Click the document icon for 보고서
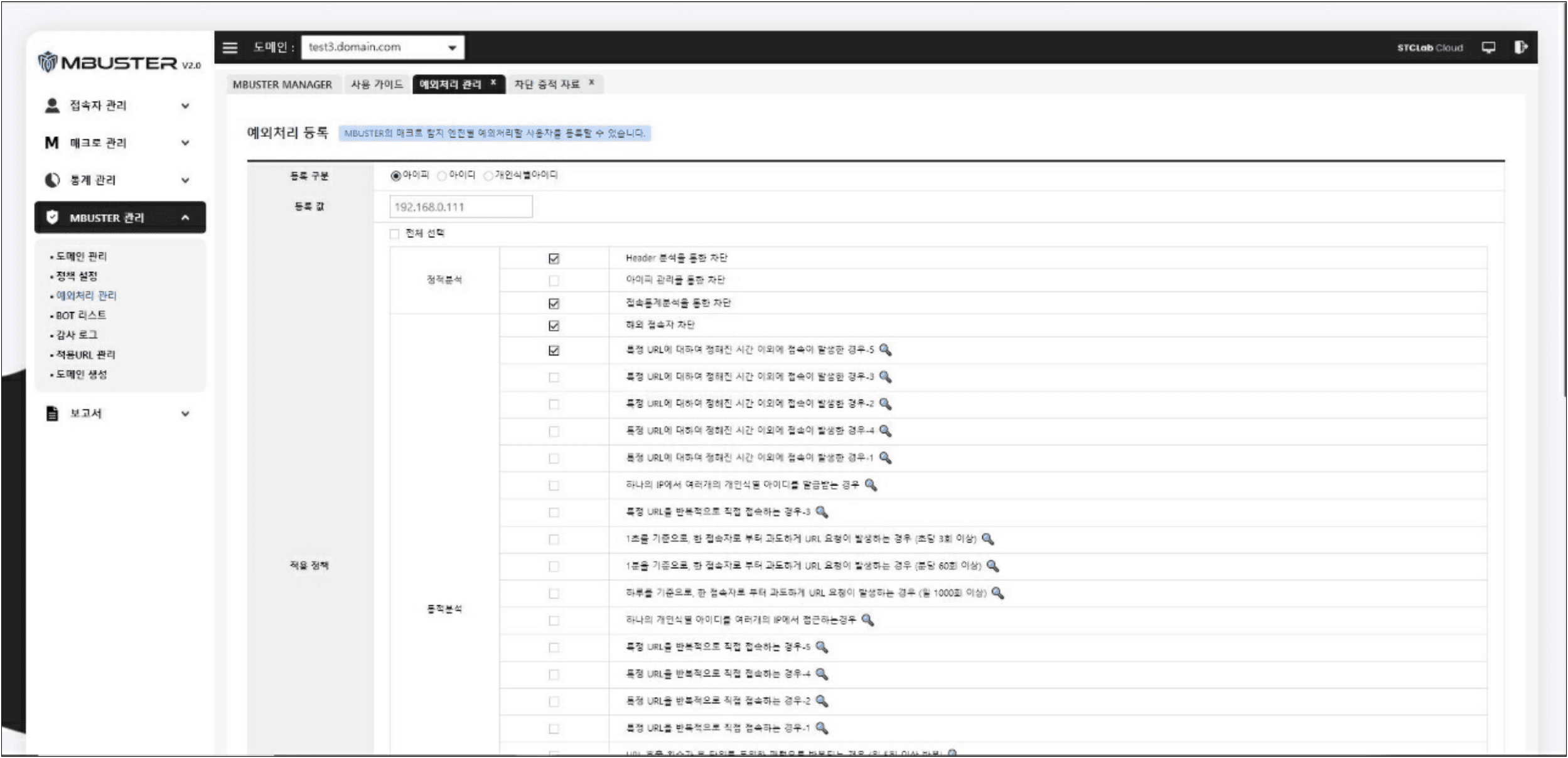1568x758 pixels. pyautogui.click(x=53, y=413)
